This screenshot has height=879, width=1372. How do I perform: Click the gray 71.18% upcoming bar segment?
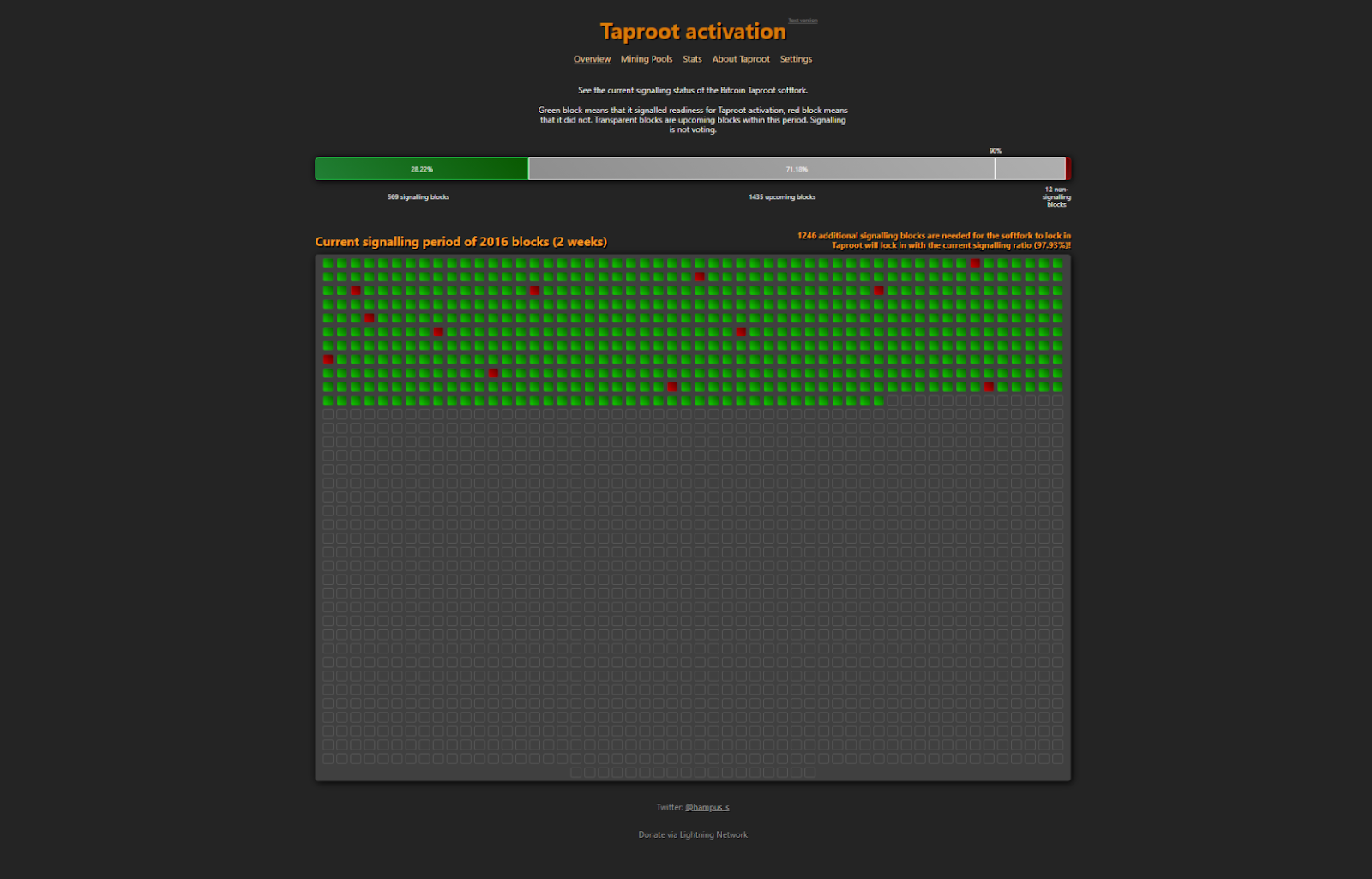(x=797, y=169)
